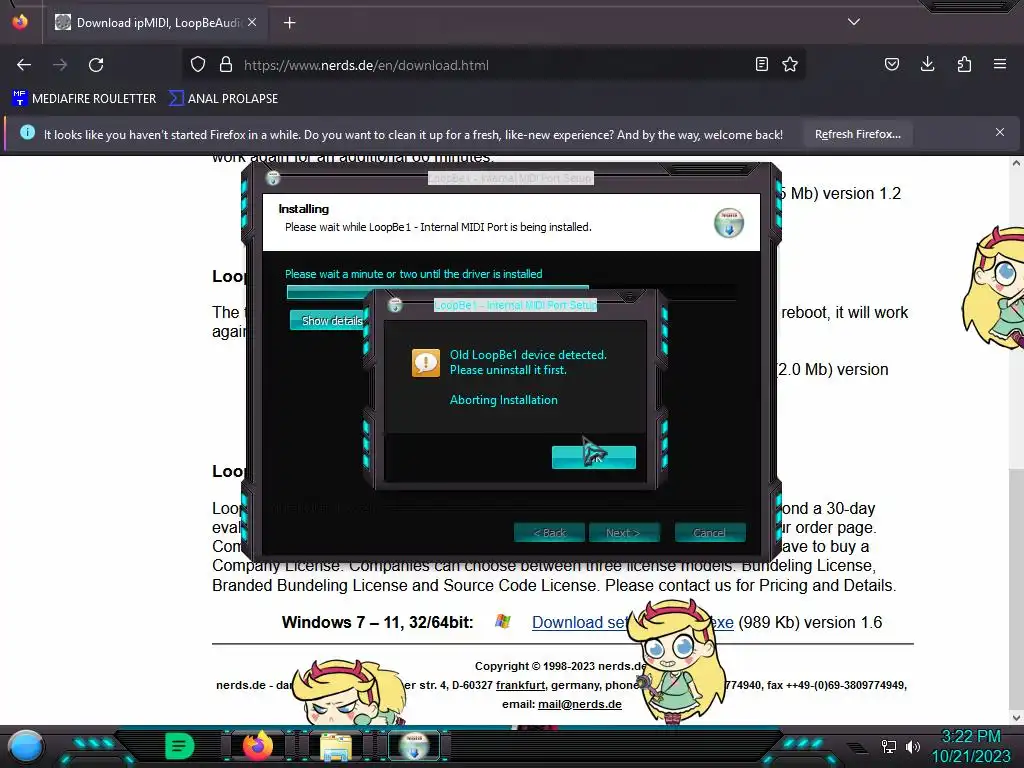Image resolution: width=1024 pixels, height=768 pixels.
Task: Click the Firefox back arrow
Action: 24,65
